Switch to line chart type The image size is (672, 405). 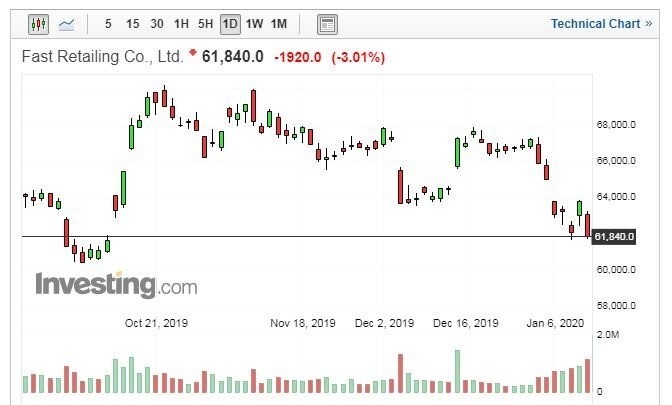pyautogui.click(x=66, y=24)
